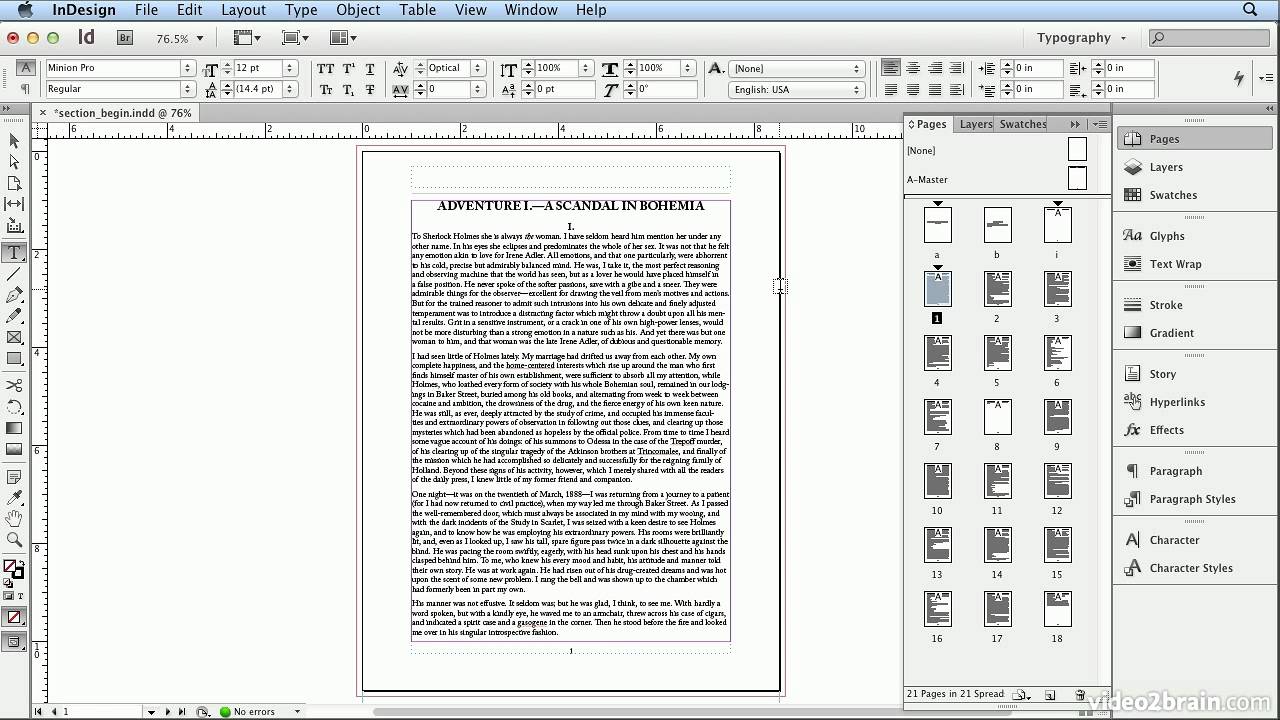Toggle Underline formatting
The image size is (1280, 720).
(x=370, y=69)
